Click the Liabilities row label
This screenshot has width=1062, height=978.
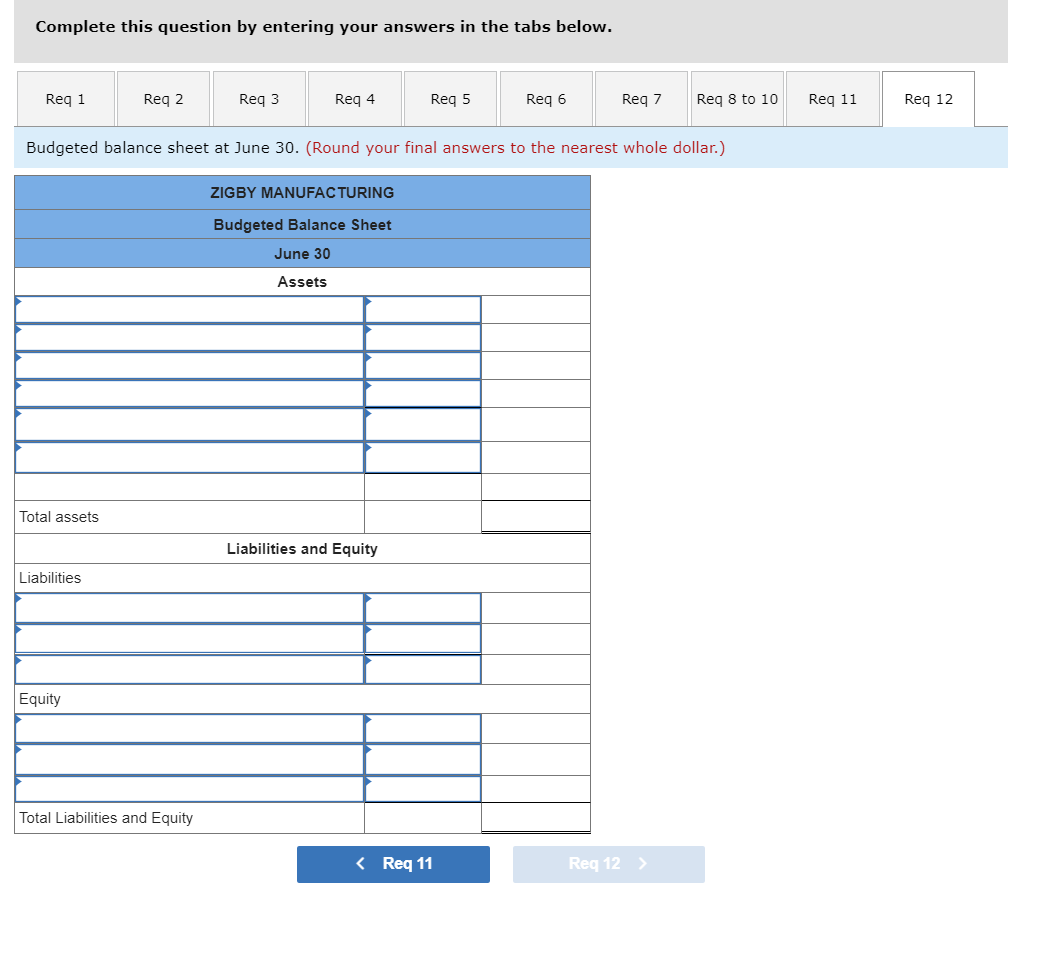point(50,578)
